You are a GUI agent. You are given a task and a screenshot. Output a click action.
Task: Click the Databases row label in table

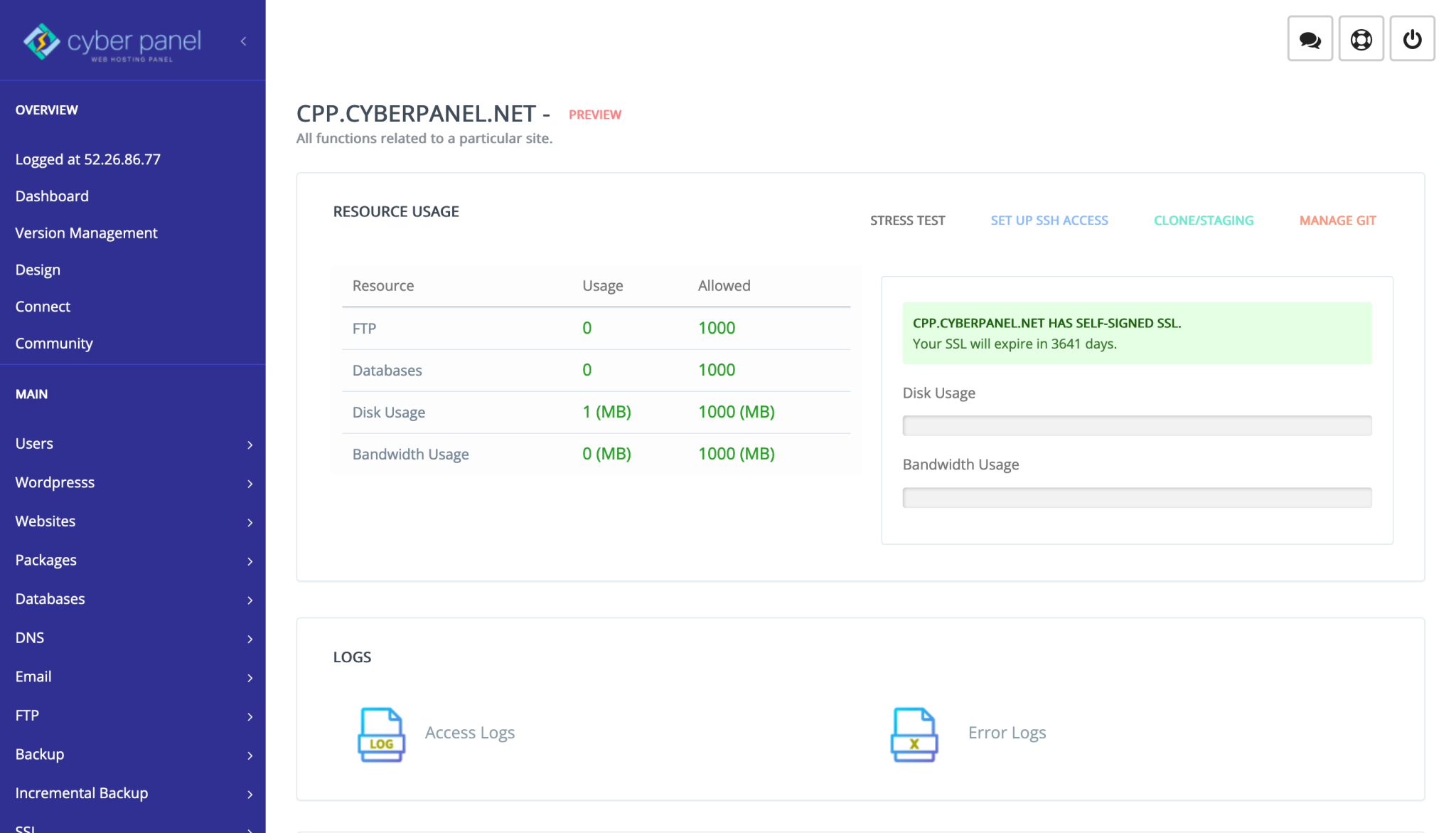(387, 371)
